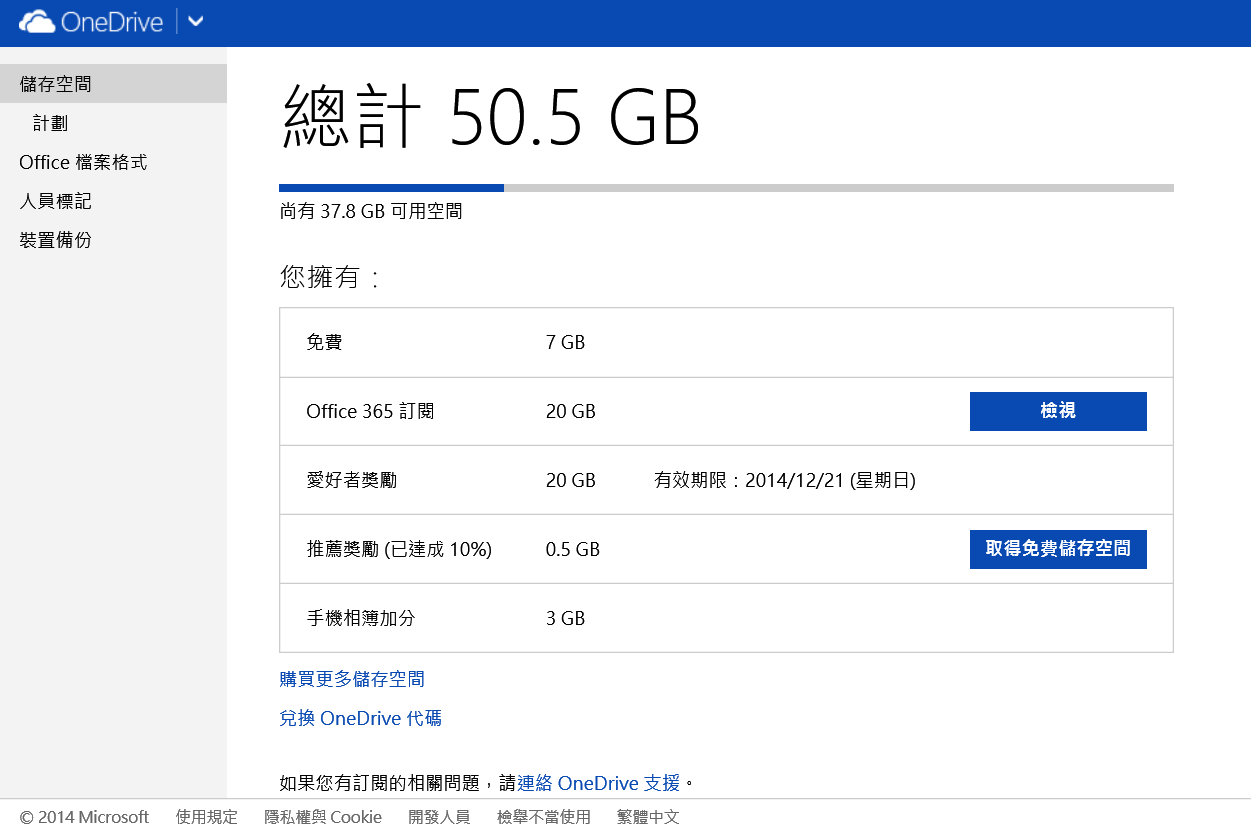The width and height of the screenshot is (1251, 829).
Task: Open the 使用規定 footer link
Action: pos(206,817)
